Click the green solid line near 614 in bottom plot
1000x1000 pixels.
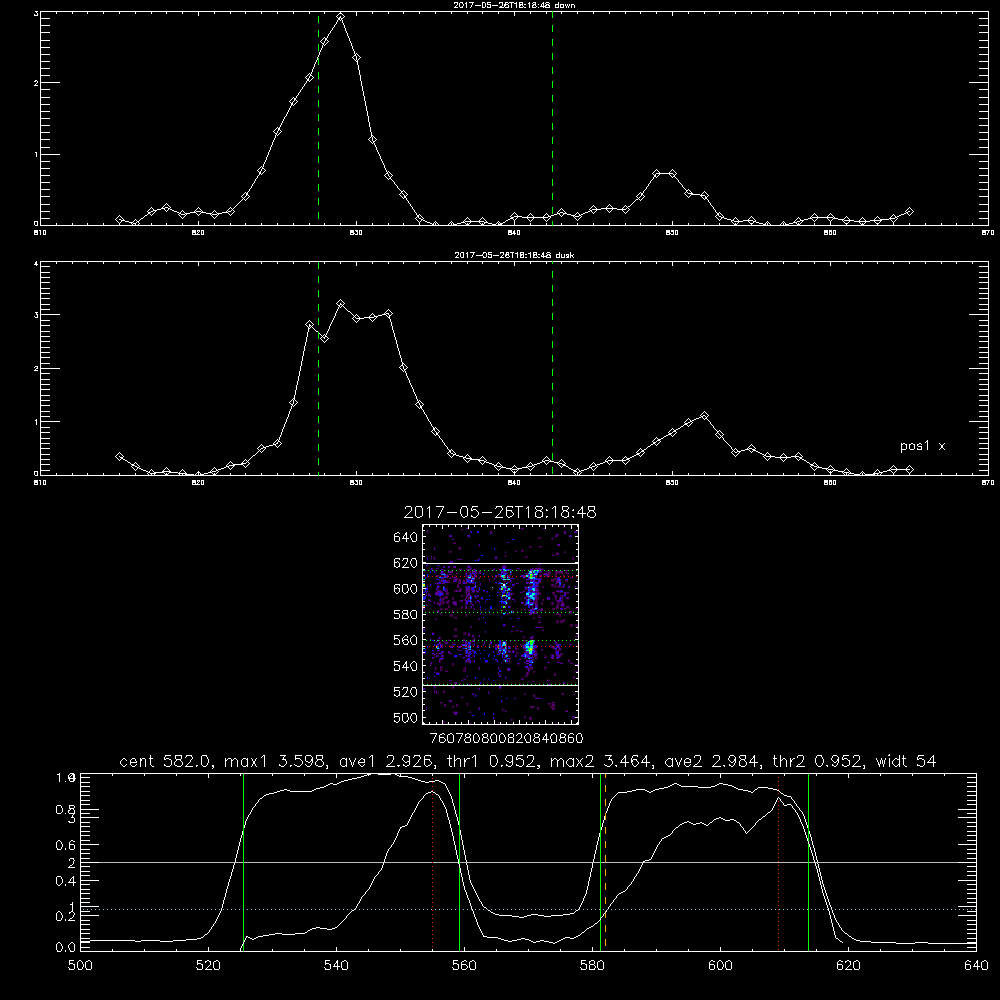point(808,863)
